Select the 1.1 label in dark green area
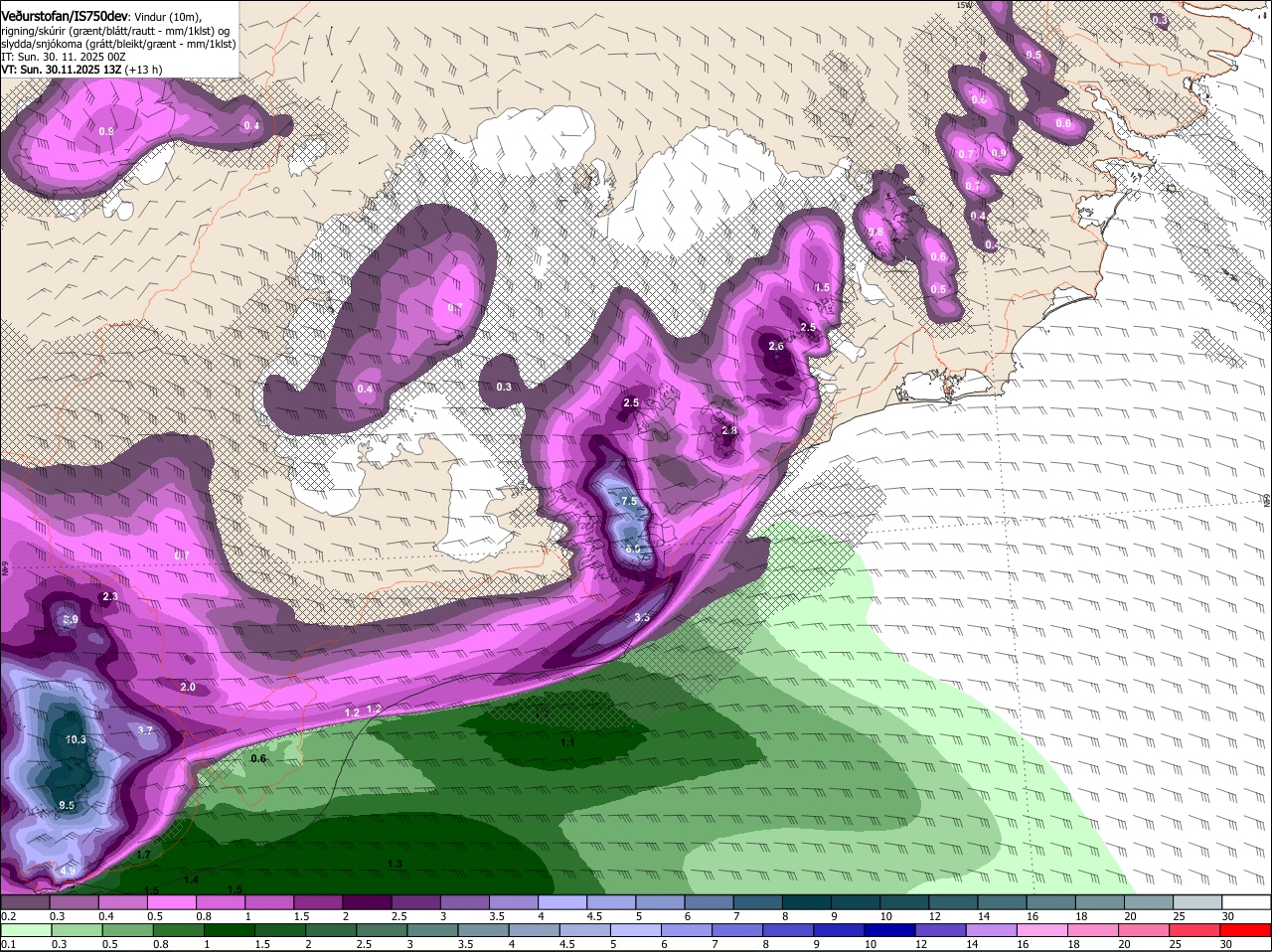The height and width of the screenshot is (952, 1272). pos(567,742)
